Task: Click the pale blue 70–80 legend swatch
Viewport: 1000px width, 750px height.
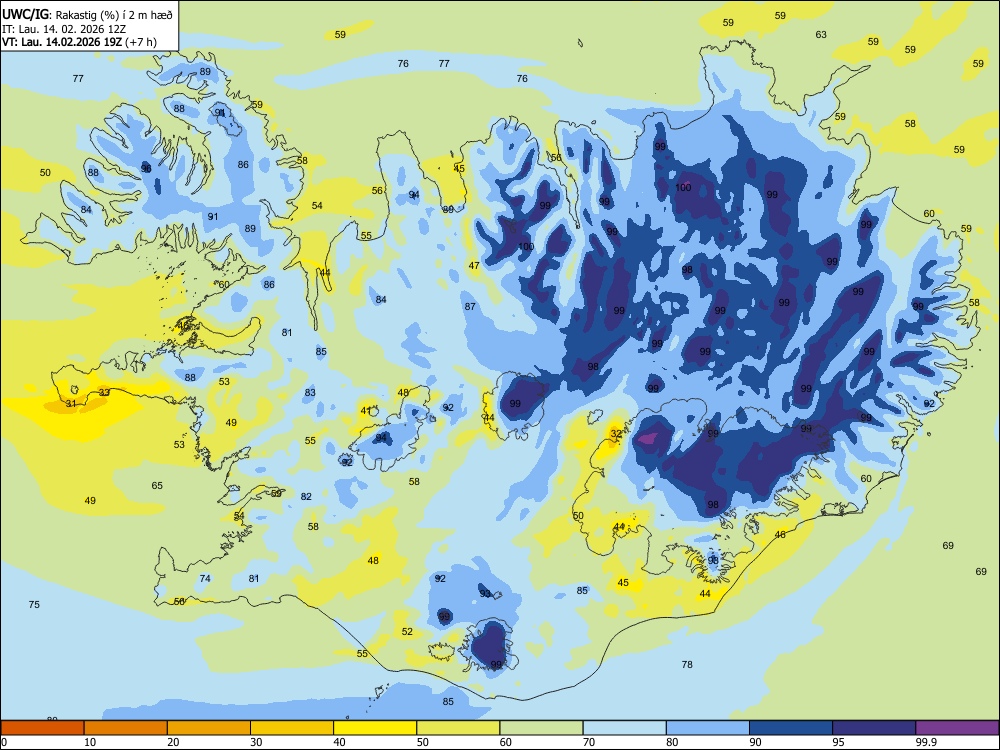Action: pos(624,728)
